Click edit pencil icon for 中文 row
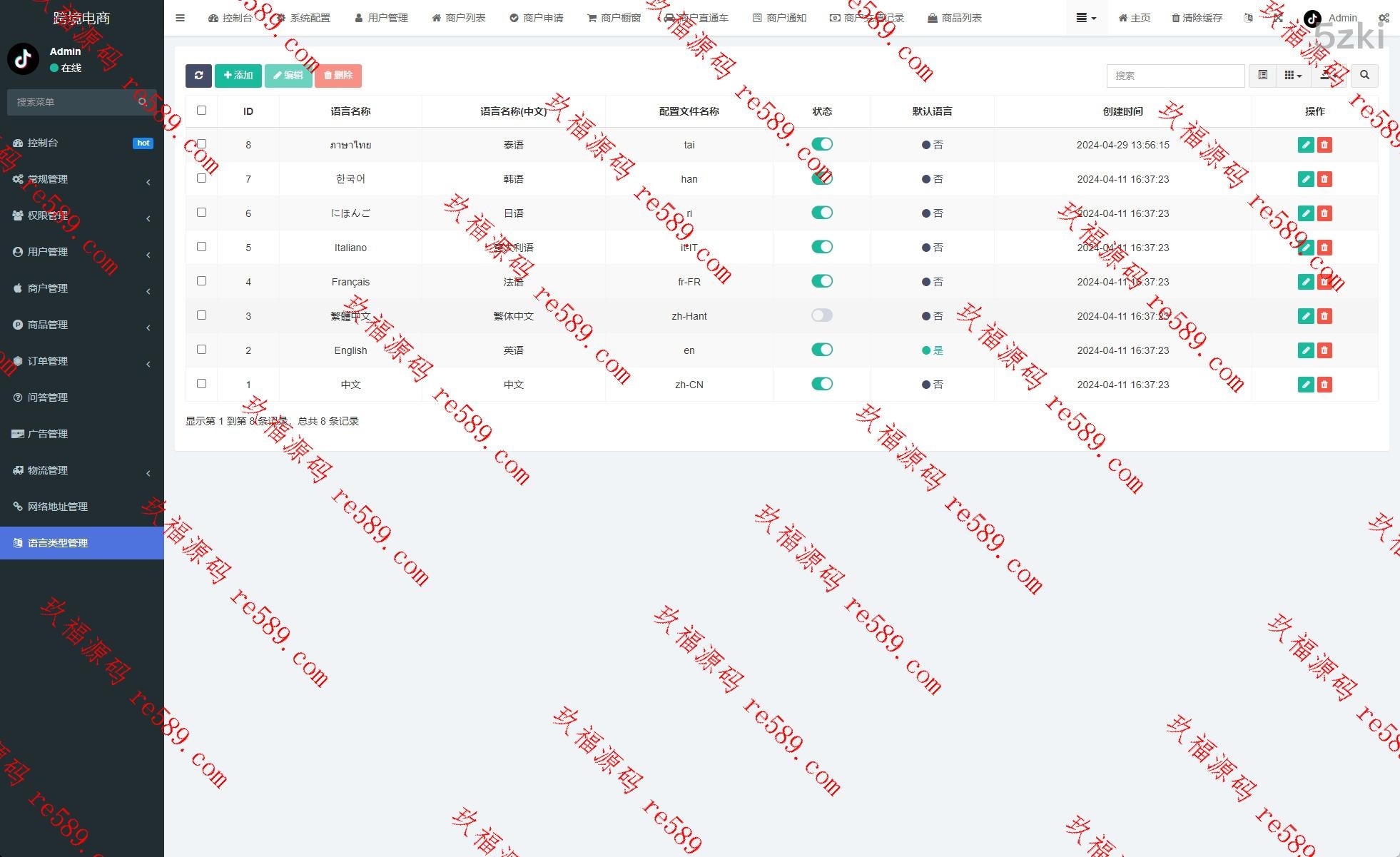Screen dimensions: 1400x857 tap(1305, 385)
